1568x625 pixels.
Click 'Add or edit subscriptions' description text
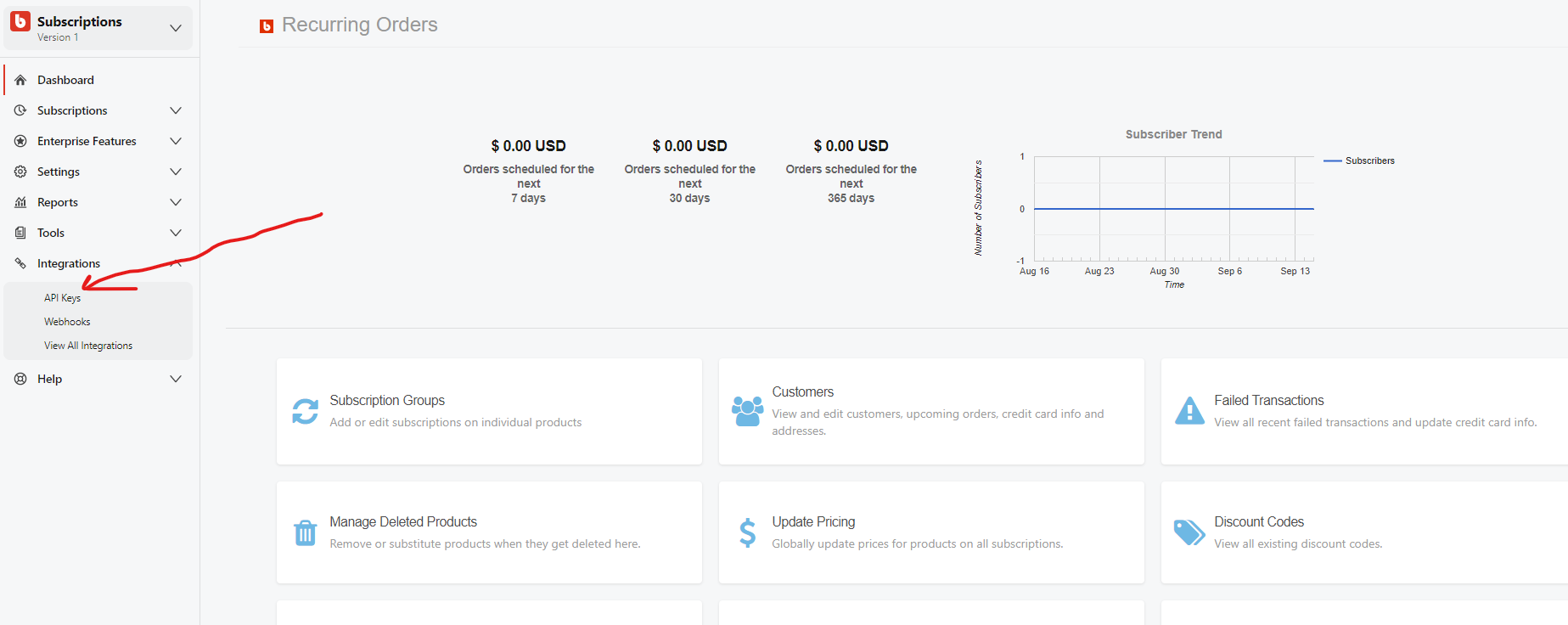(x=456, y=422)
